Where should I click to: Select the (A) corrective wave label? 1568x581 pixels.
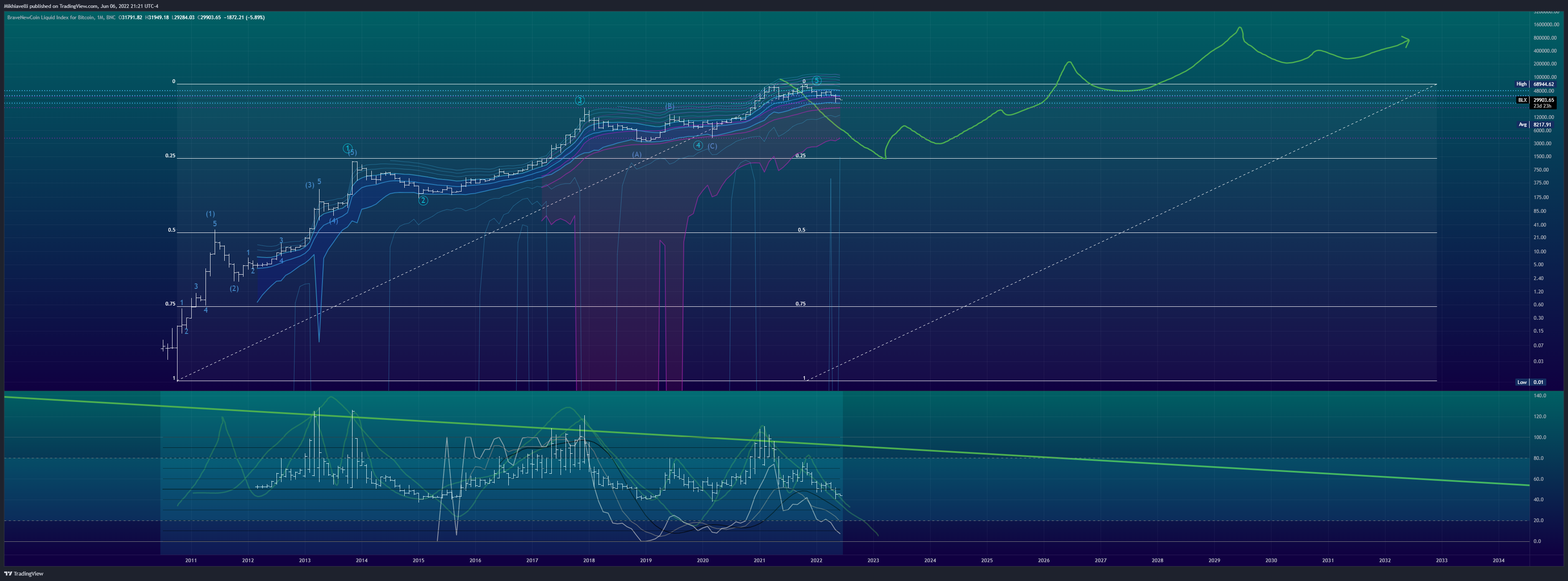[x=637, y=154]
